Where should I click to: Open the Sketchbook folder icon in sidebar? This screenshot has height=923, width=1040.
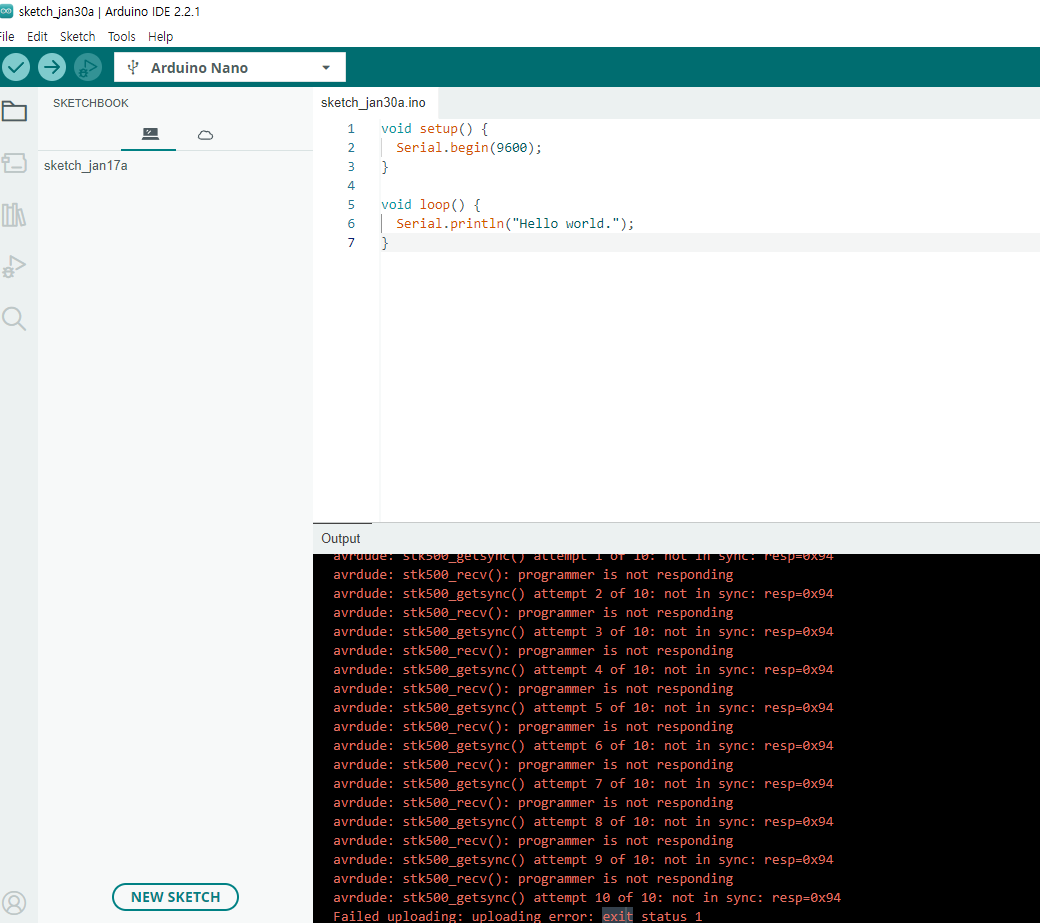tap(15, 111)
